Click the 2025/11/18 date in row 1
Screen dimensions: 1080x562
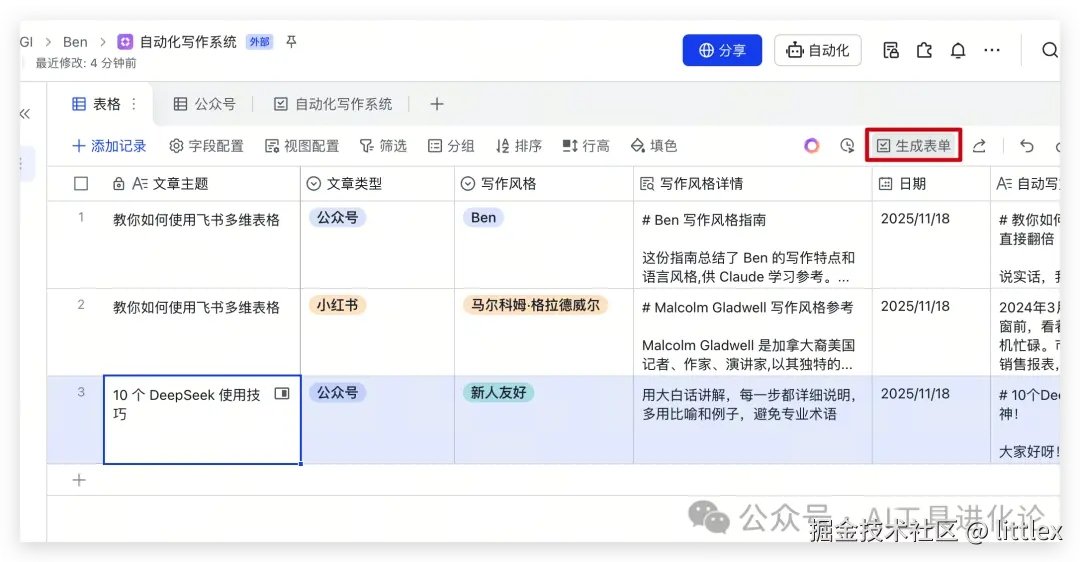pyautogui.click(x=915, y=219)
